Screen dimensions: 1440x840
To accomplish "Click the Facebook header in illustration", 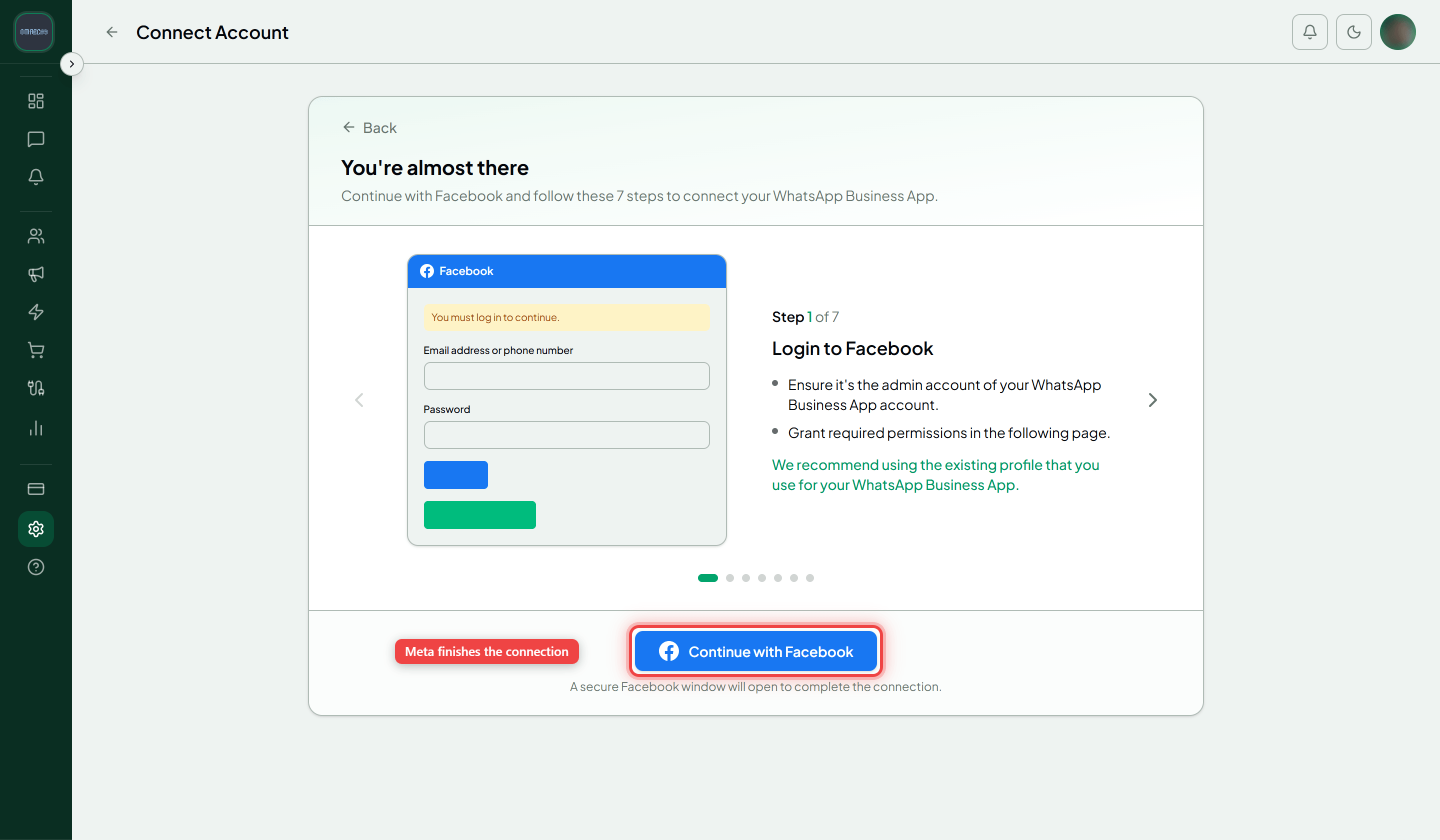I will click(x=566, y=271).
